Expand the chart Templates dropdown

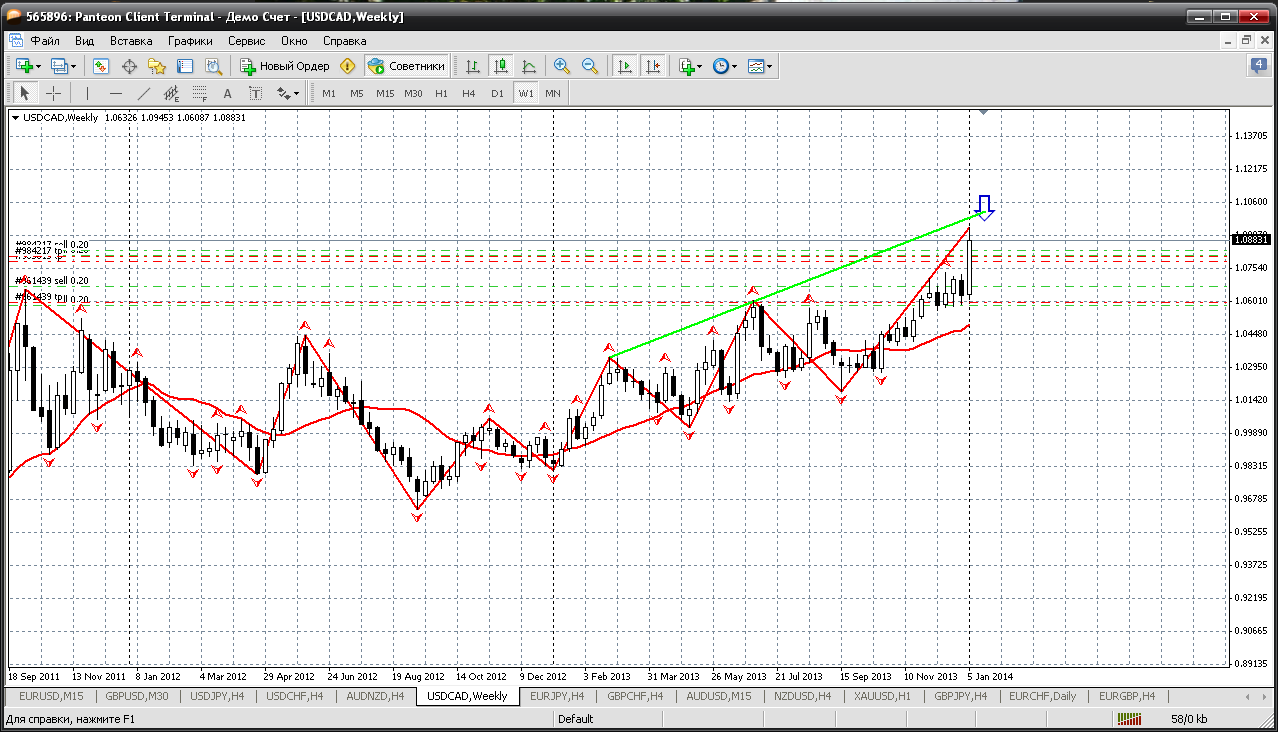760,66
